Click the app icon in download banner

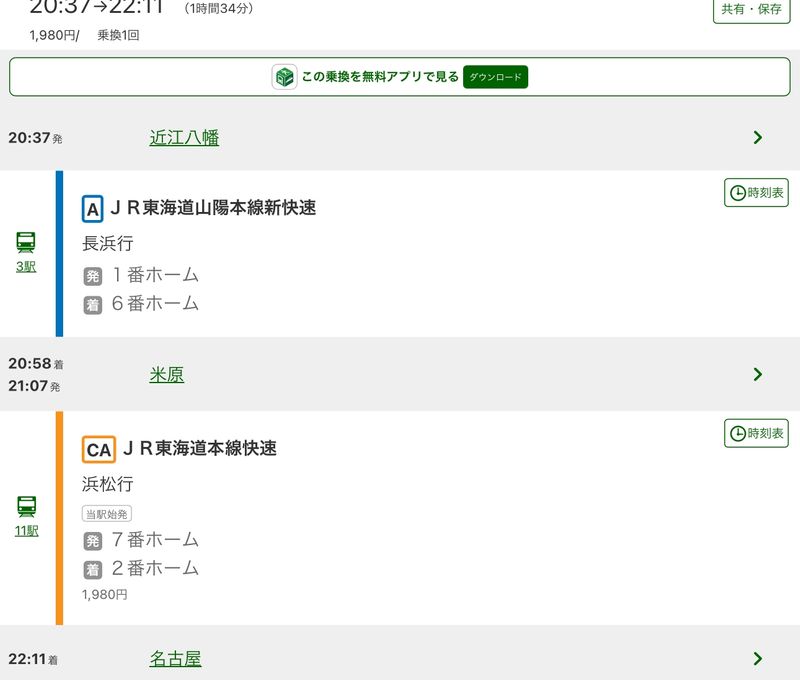click(x=284, y=77)
